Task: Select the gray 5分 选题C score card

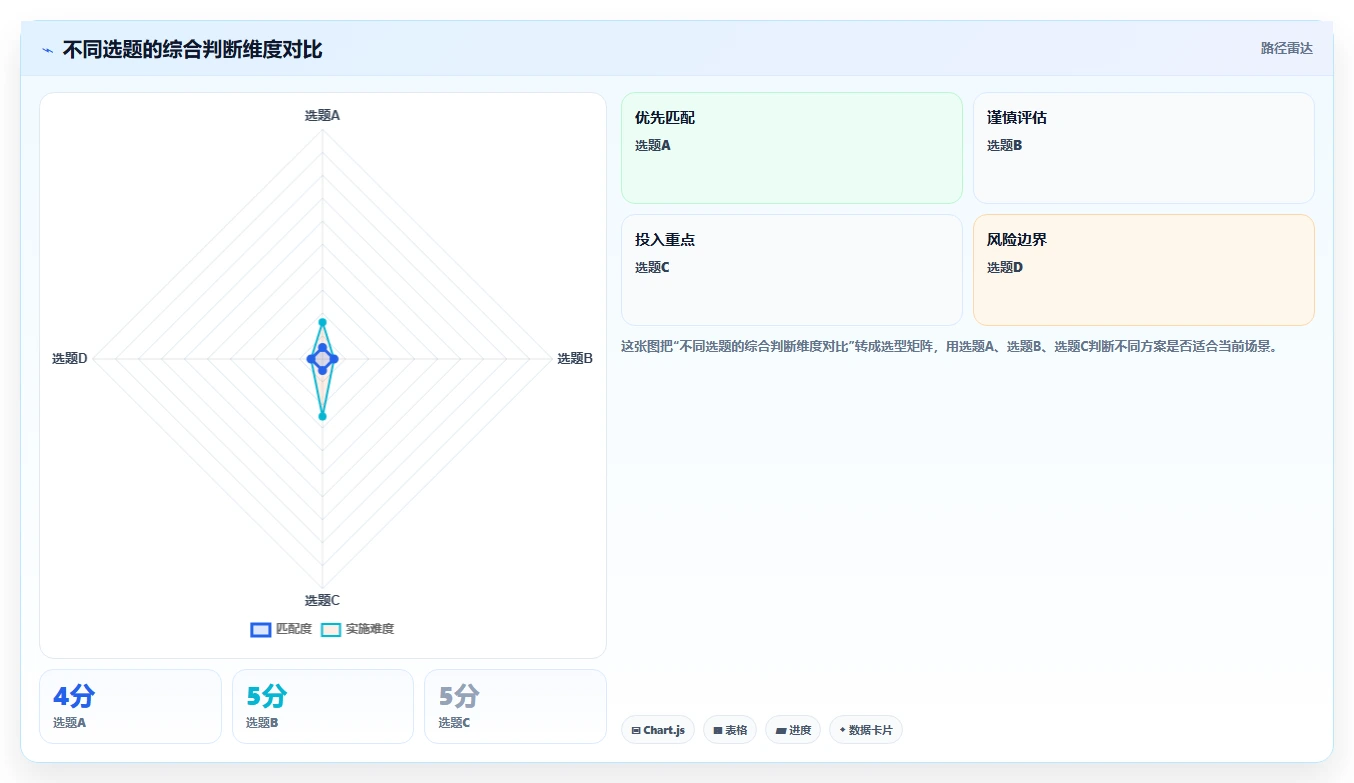Action: point(516,706)
